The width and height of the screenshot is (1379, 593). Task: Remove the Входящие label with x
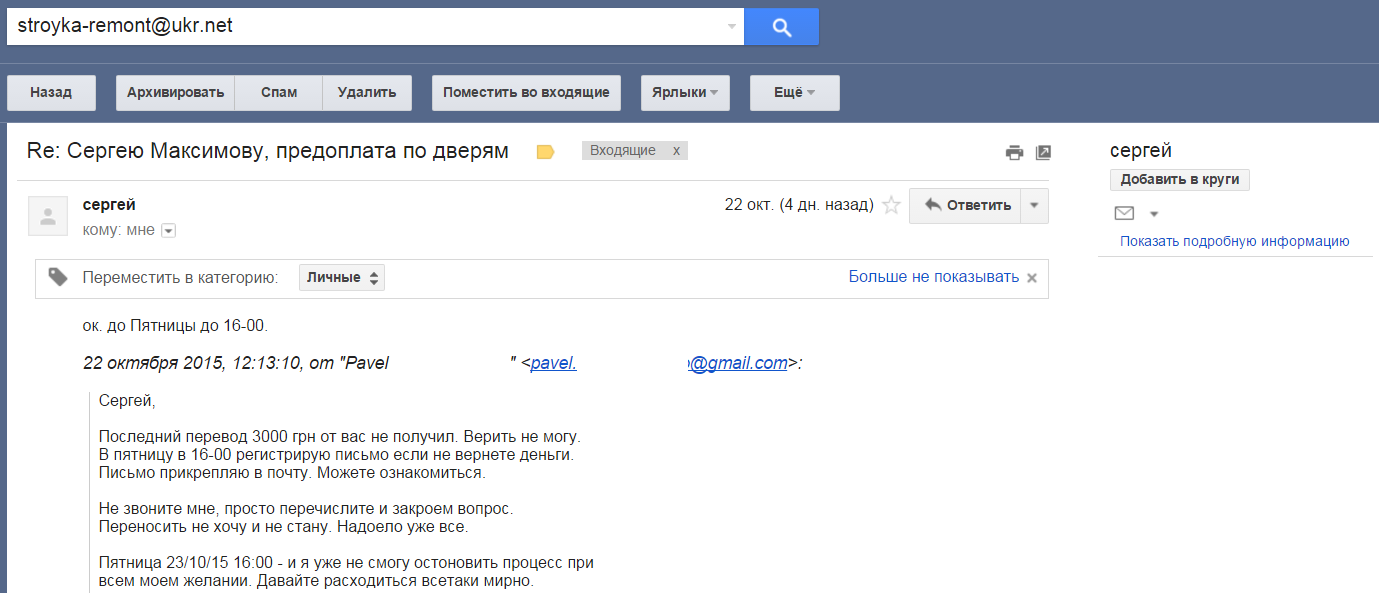tap(676, 151)
